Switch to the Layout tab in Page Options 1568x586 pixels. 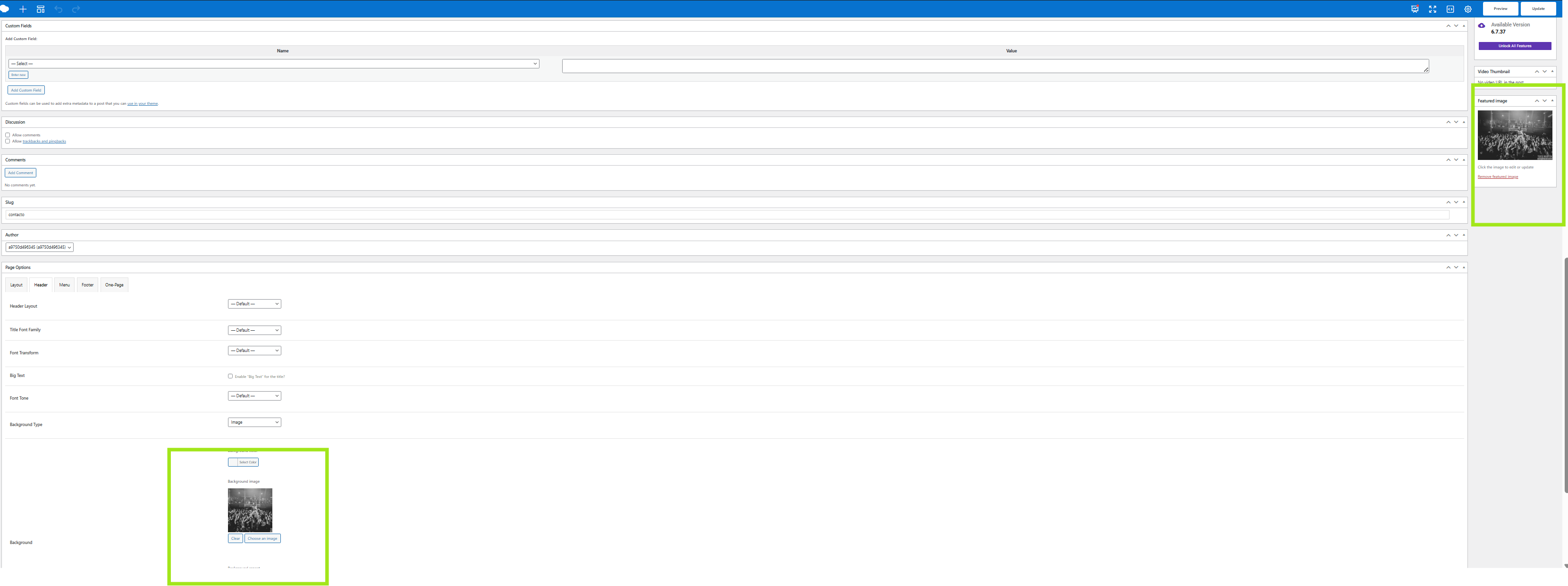[17, 285]
